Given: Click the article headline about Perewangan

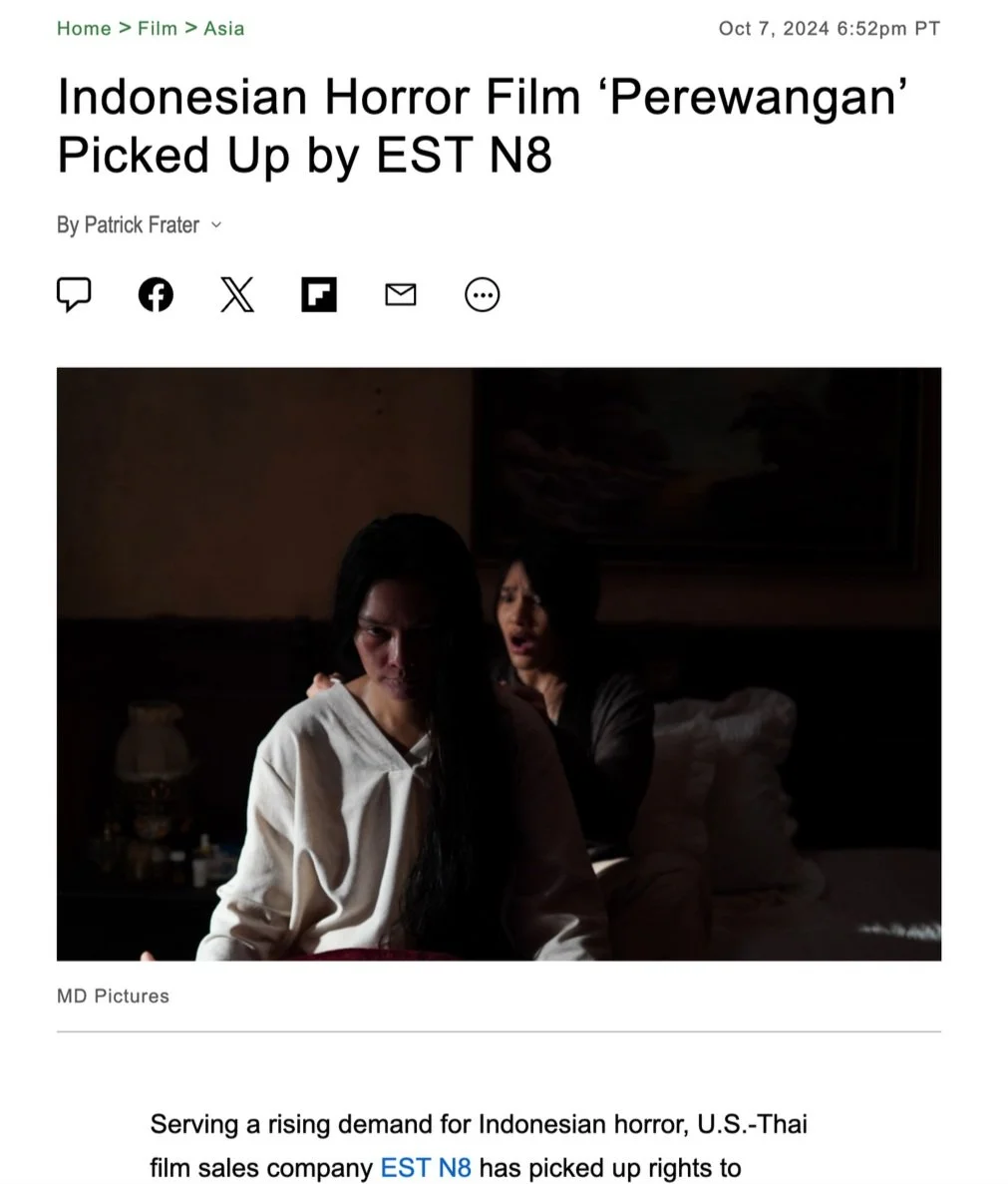Looking at the screenshot, I should pyautogui.click(x=482, y=126).
